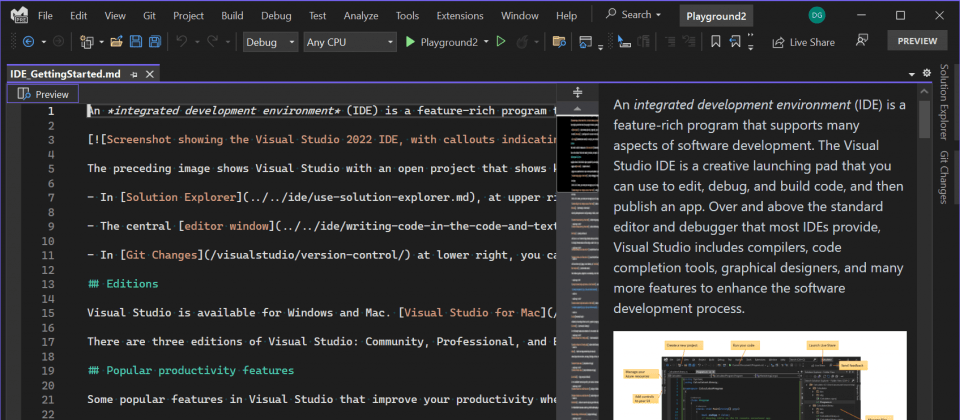Start Without Debugging outline play icon
Viewport: 960px width, 420px height.
coord(501,42)
